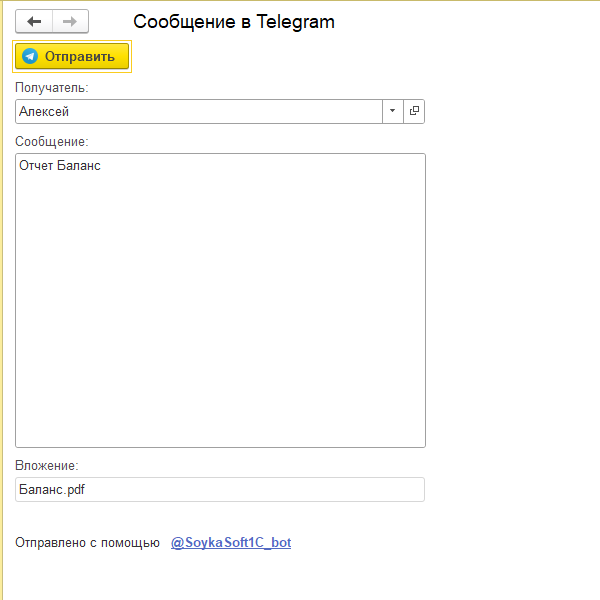The height and width of the screenshot is (600, 600).
Task: Expand the Получатель dropdown list
Action: click(392, 111)
